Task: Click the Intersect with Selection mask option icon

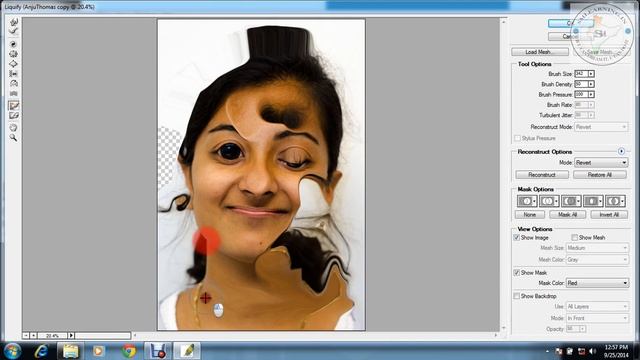Action: 593,201
